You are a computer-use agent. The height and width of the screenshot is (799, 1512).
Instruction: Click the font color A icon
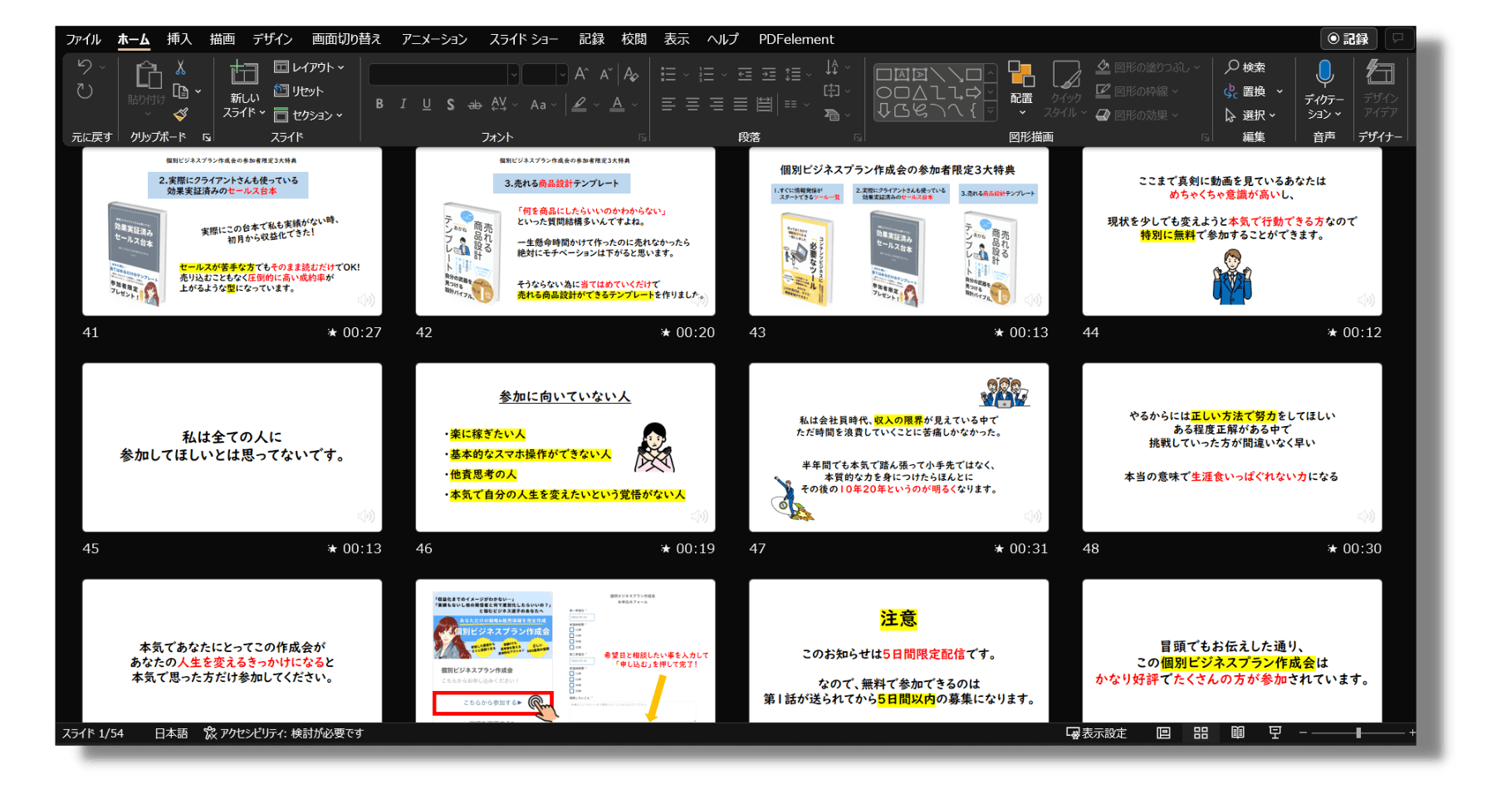617,105
